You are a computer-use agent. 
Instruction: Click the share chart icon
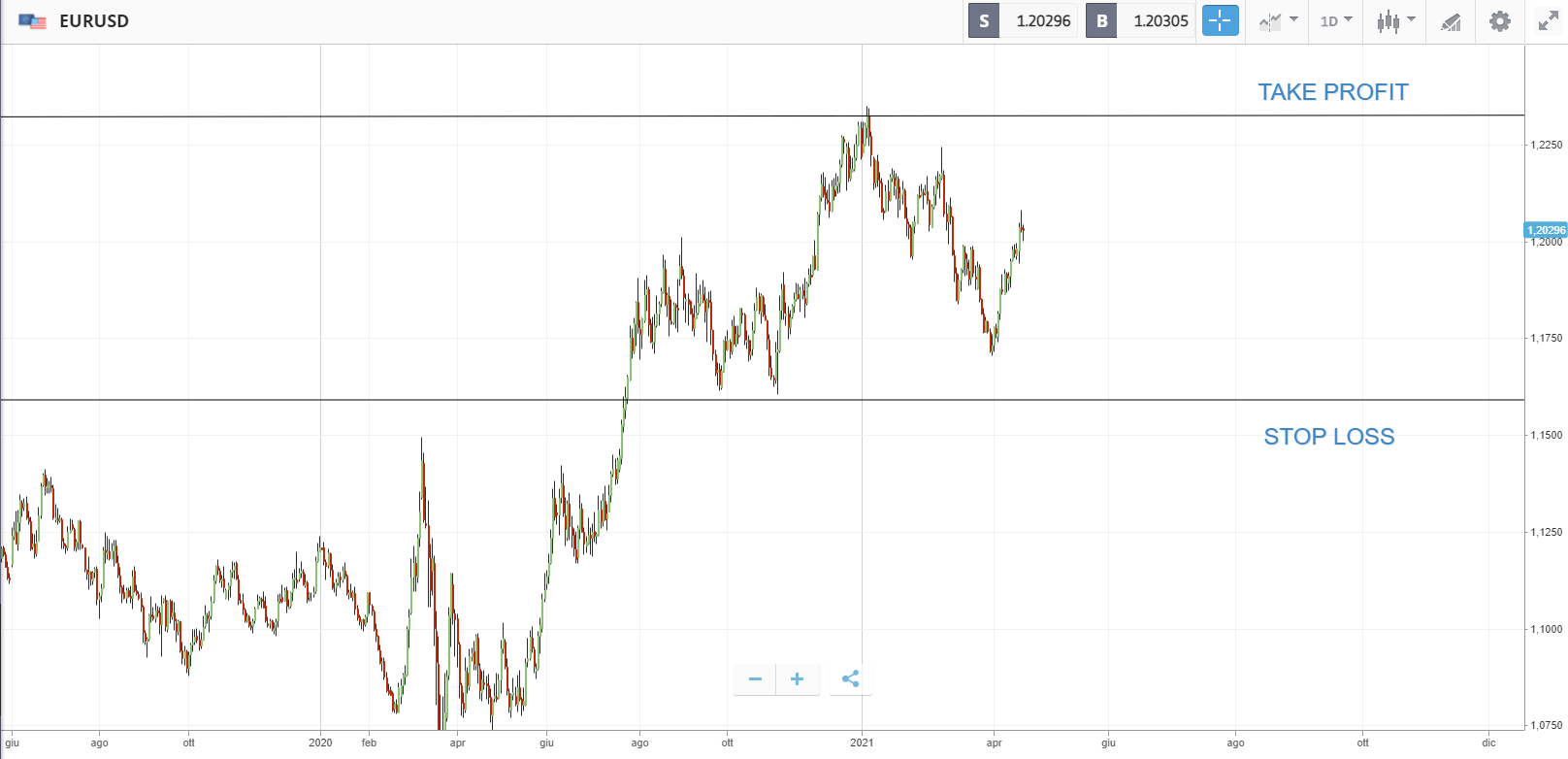click(x=851, y=679)
